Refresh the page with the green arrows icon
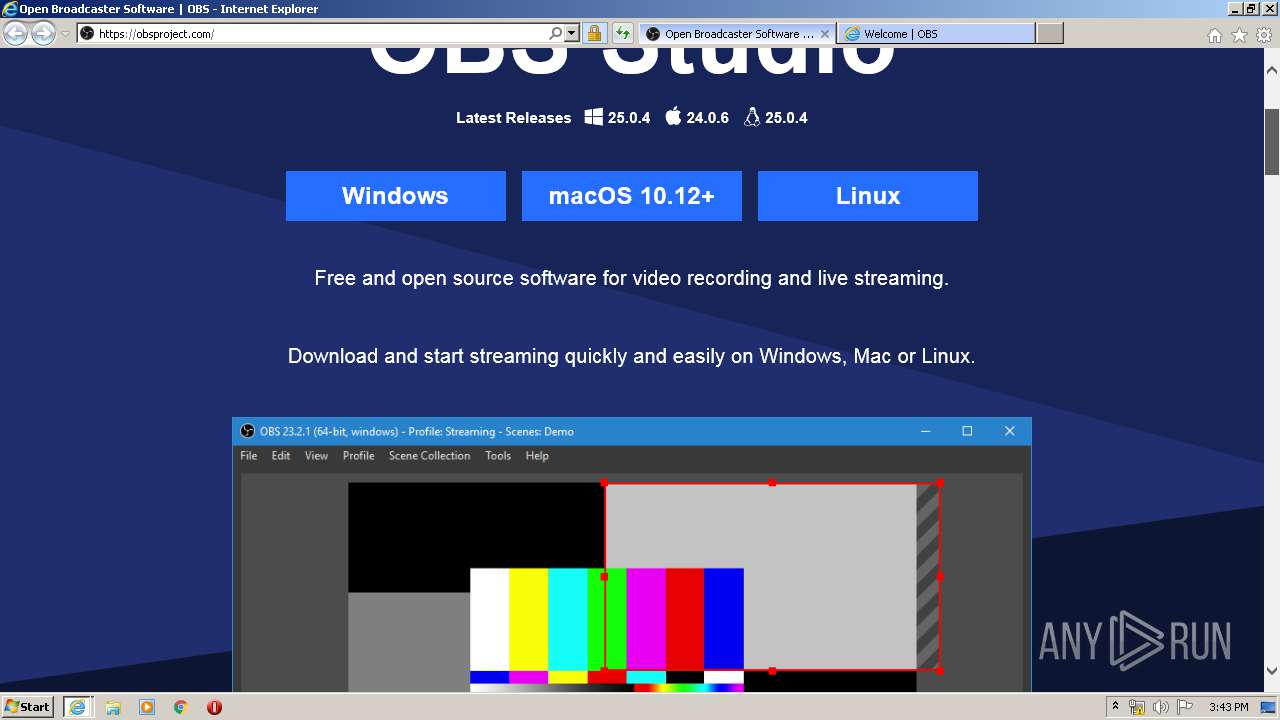This screenshot has height=720, width=1280. tap(623, 33)
